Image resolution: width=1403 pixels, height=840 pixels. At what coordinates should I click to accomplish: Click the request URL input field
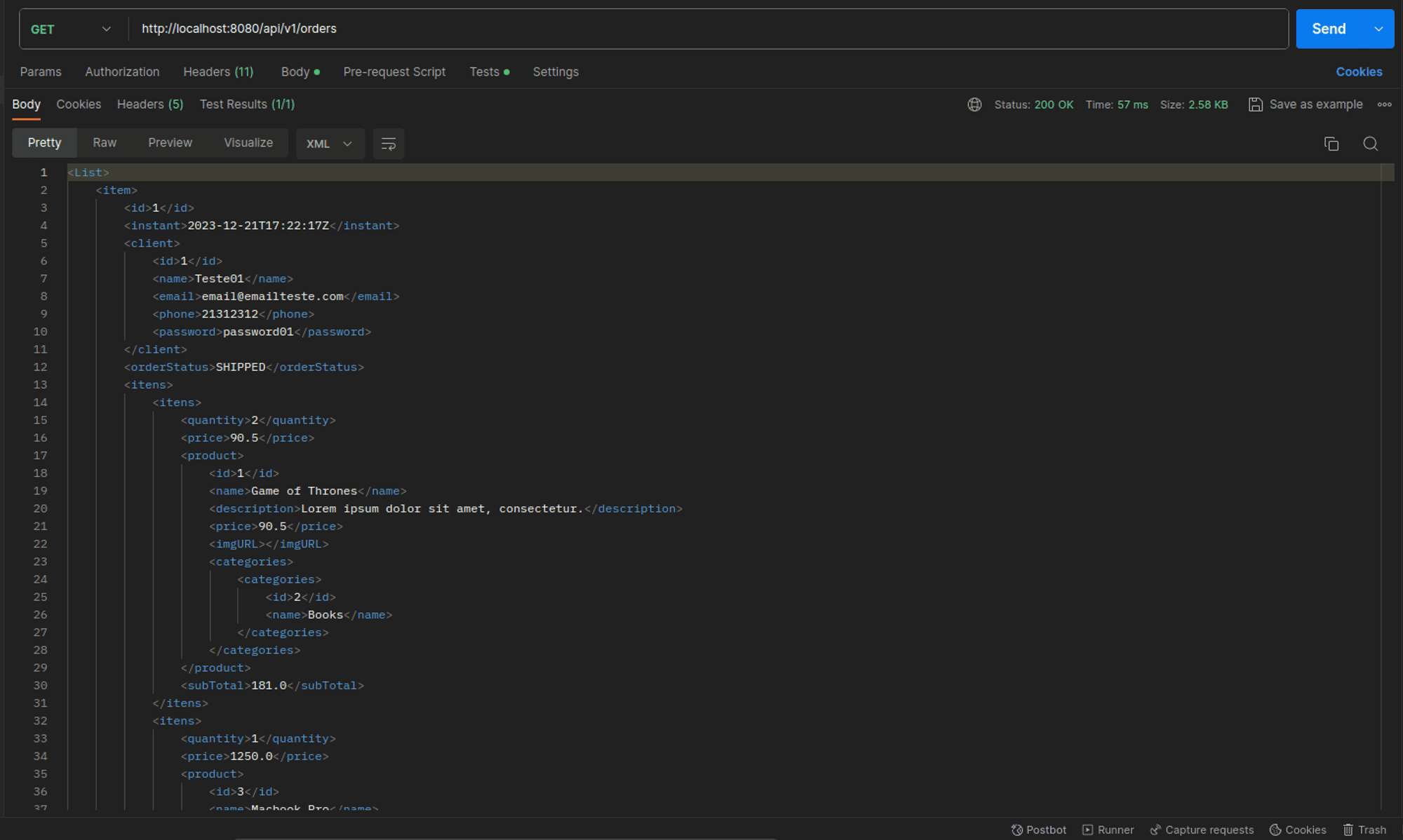click(701, 29)
